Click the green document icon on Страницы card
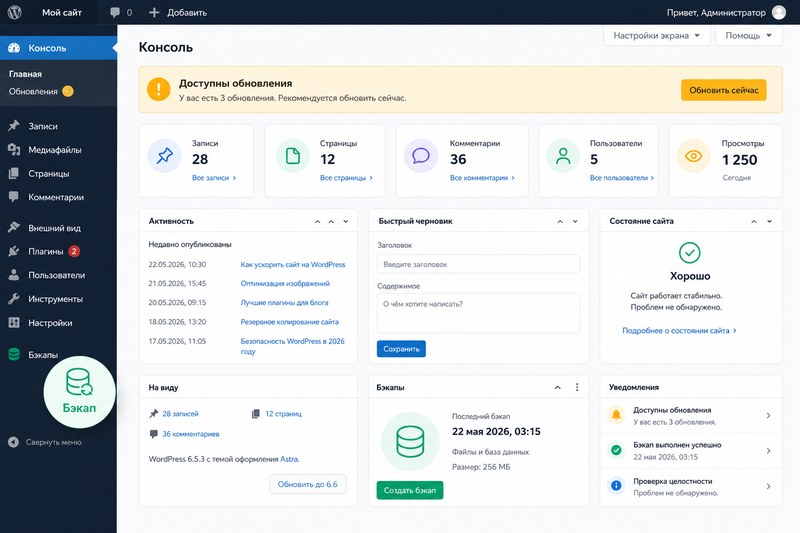 pos(293,156)
